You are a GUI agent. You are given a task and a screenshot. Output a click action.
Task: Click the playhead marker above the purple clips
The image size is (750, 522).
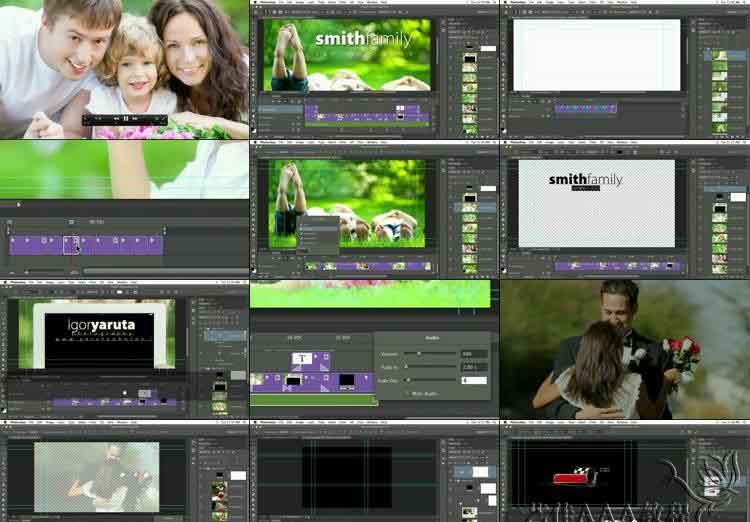[x=72, y=222]
